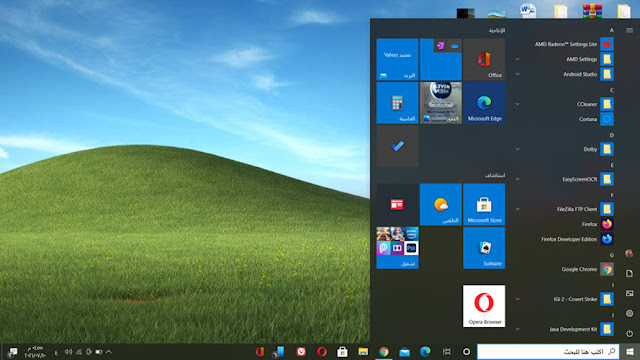Viewport: 640px width, 360px height.
Task: Launch the Opera Browser tile
Action: [x=484, y=306]
